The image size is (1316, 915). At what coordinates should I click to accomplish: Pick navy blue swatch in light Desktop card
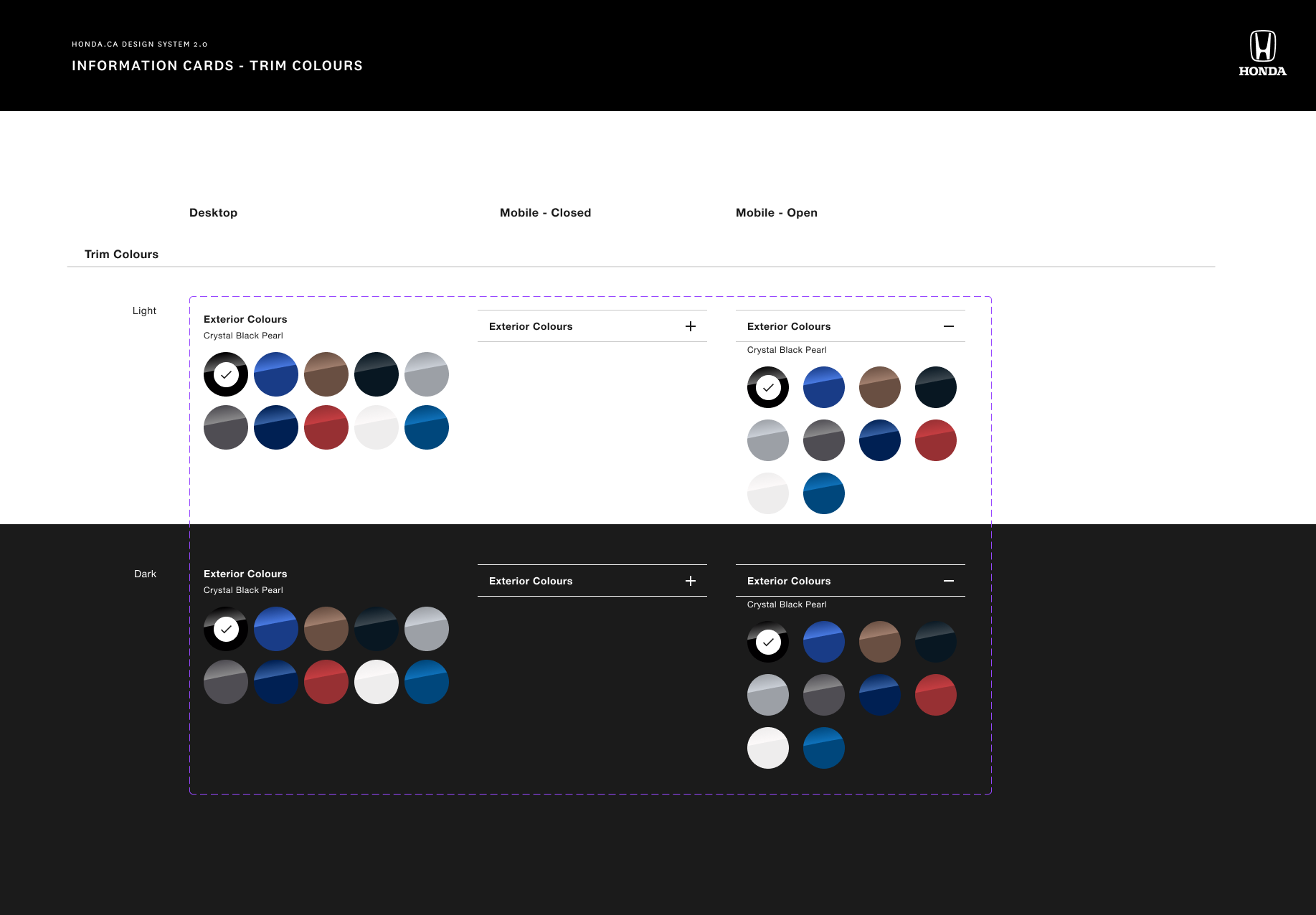[276, 427]
